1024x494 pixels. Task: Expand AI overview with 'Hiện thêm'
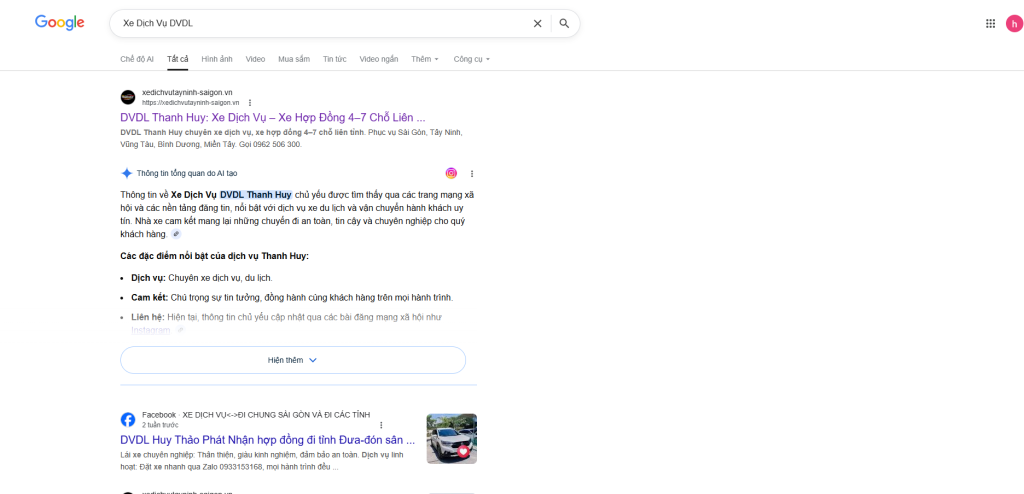click(293, 360)
